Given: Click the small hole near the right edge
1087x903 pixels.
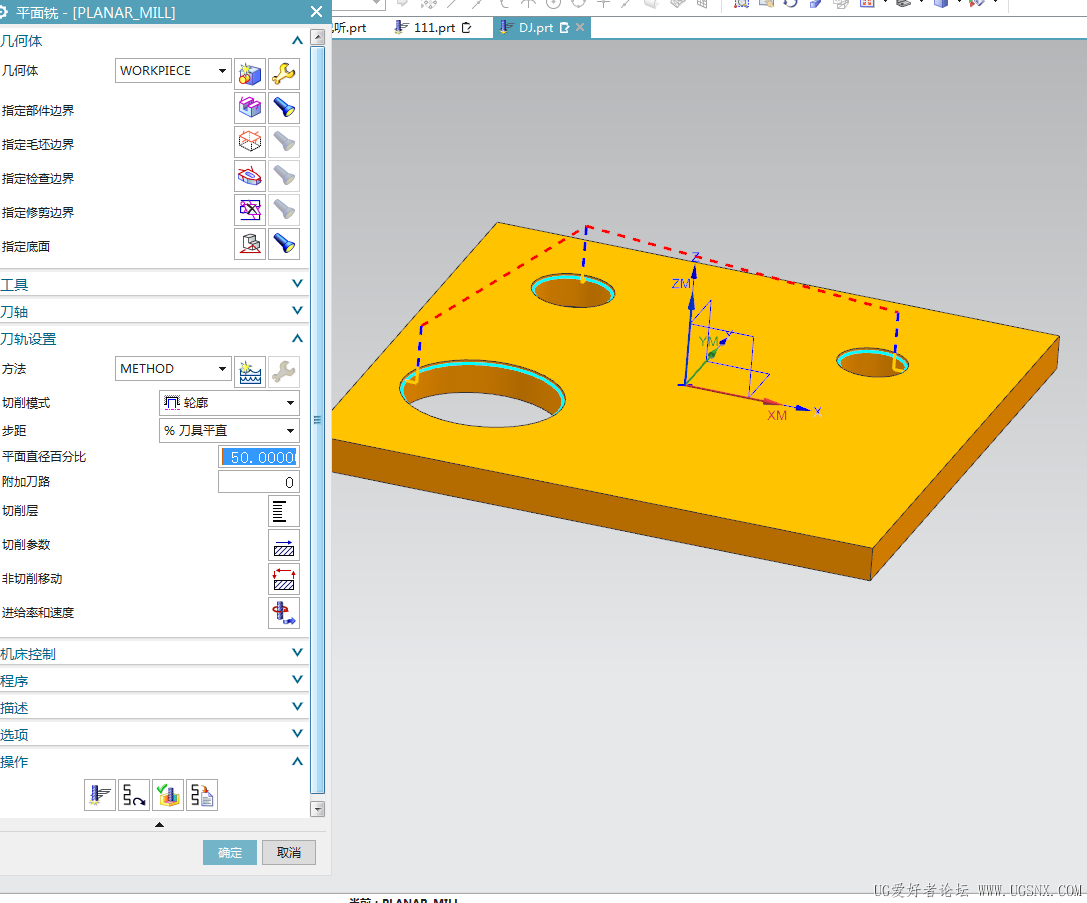Looking at the screenshot, I should pyautogui.click(x=872, y=362).
